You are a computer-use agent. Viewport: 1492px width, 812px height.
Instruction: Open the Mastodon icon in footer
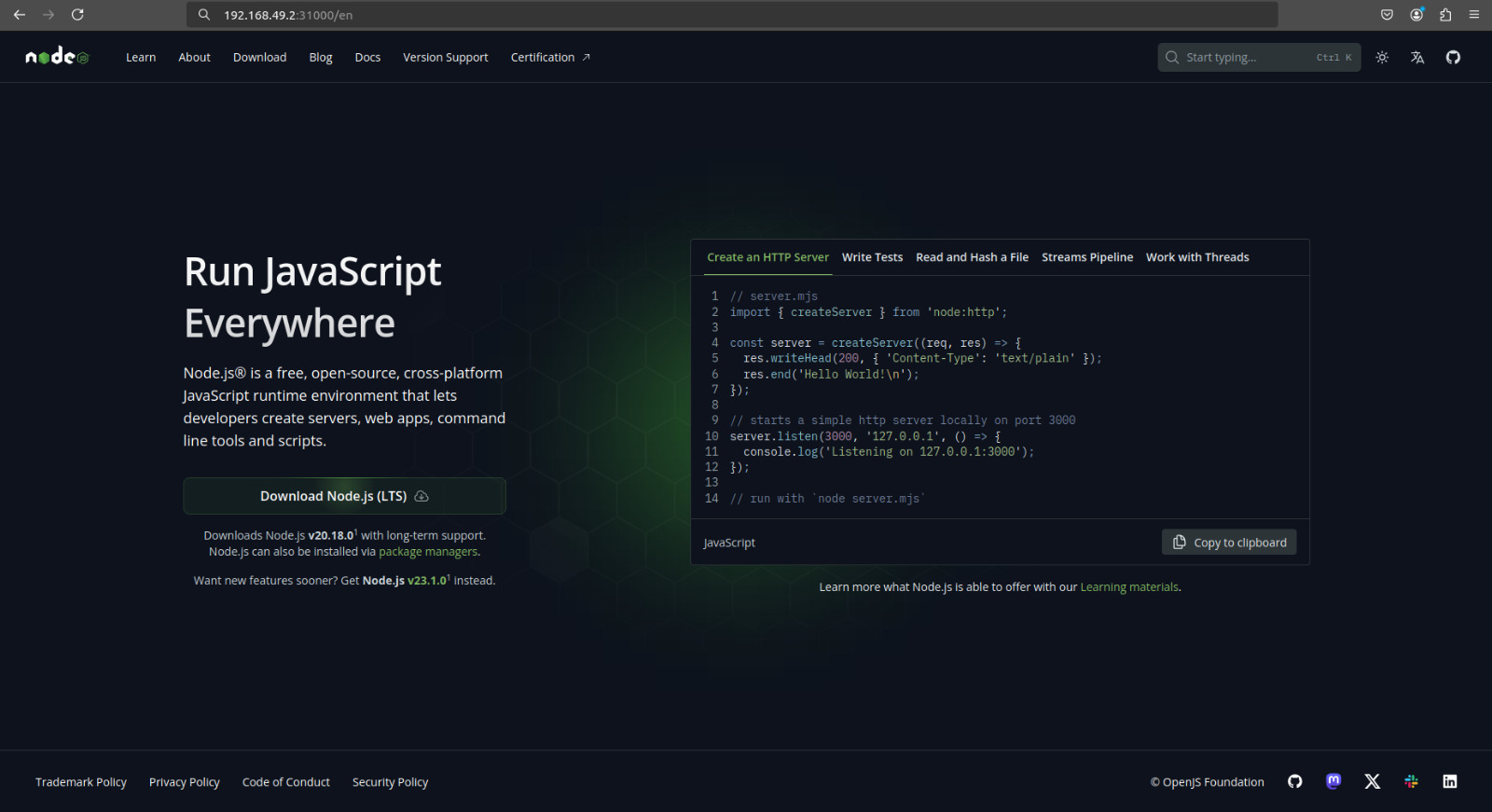coord(1333,781)
